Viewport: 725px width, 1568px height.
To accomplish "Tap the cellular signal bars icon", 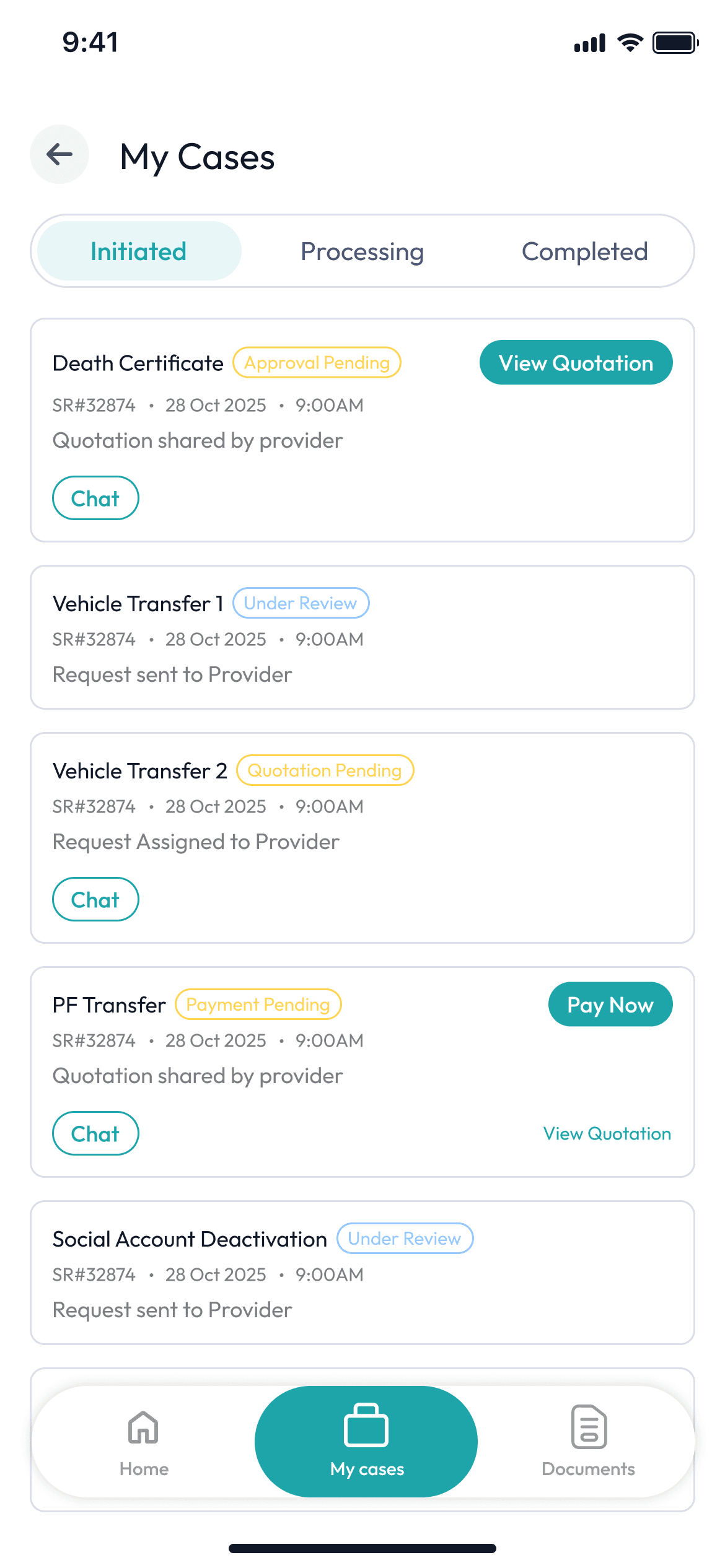I will coord(589,43).
